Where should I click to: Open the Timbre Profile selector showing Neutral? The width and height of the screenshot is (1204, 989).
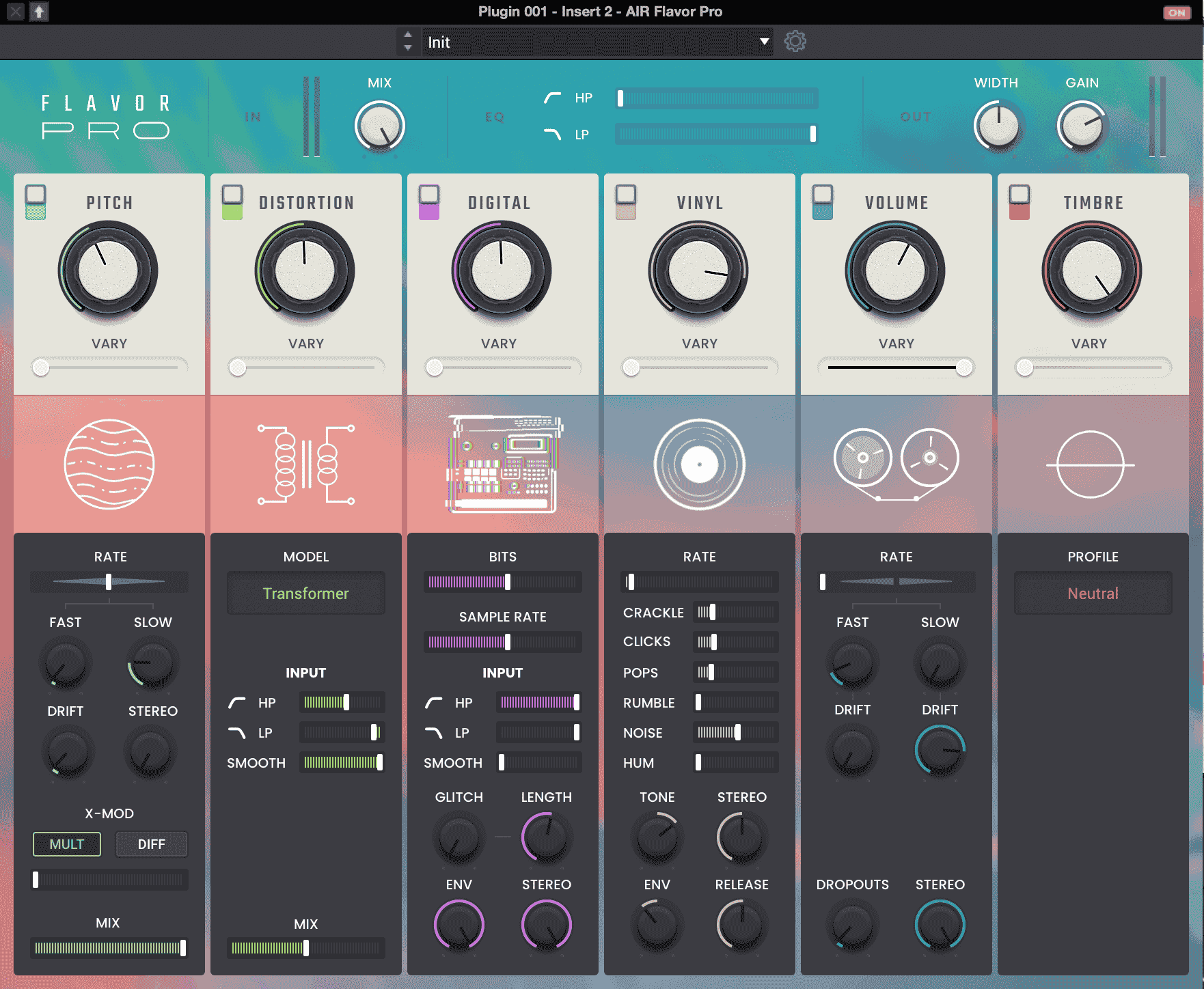click(x=1093, y=593)
